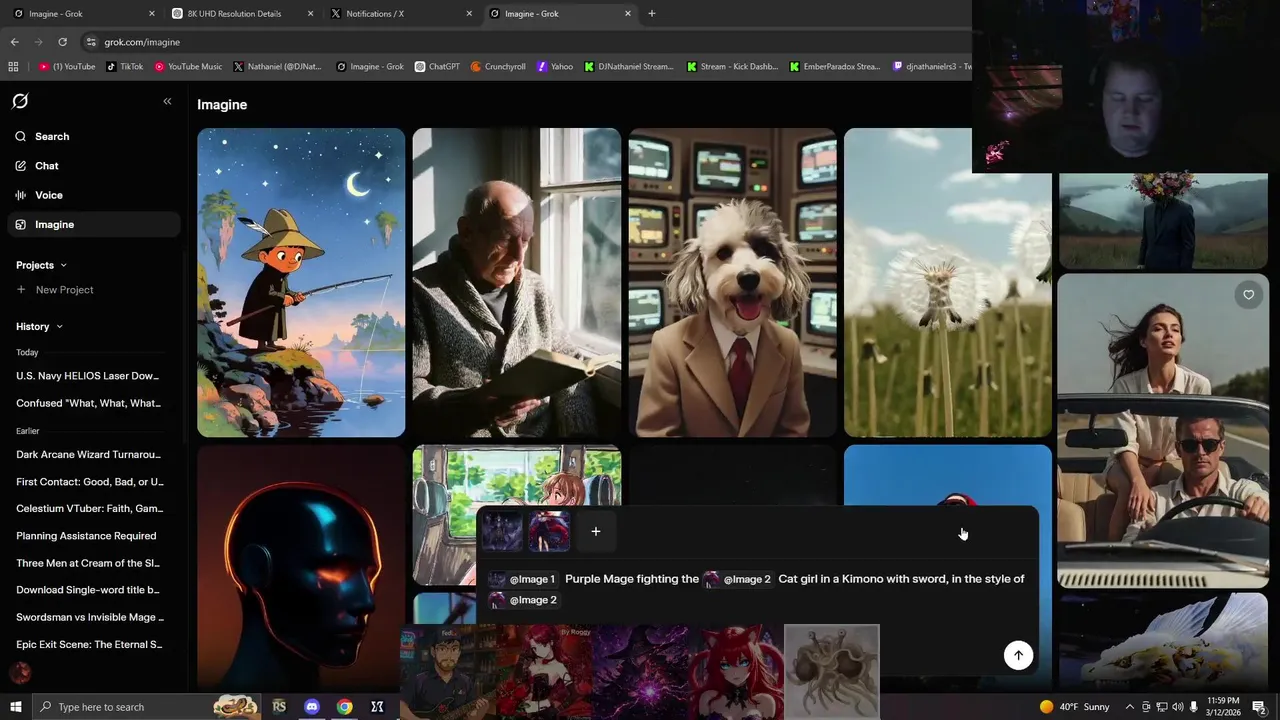Open the Crunchyroll bookmark
The image size is (1280, 720).
coord(497,67)
